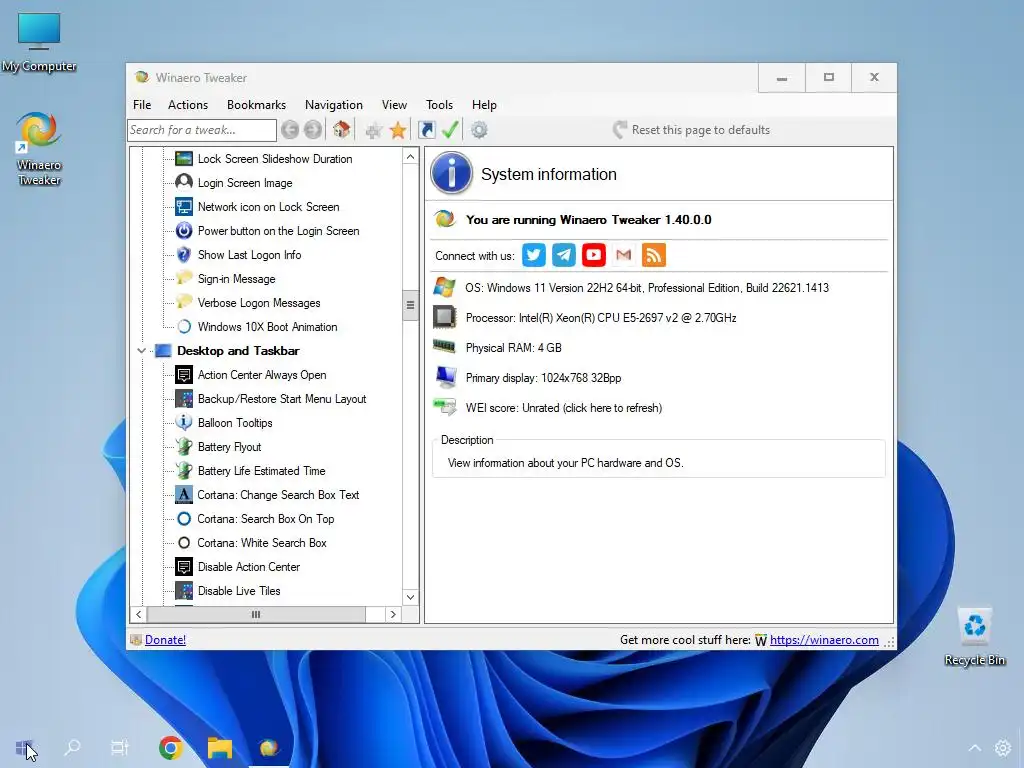1024x768 pixels.
Task: Click the horizontal scroll left arrow
Action: [138, 615]
